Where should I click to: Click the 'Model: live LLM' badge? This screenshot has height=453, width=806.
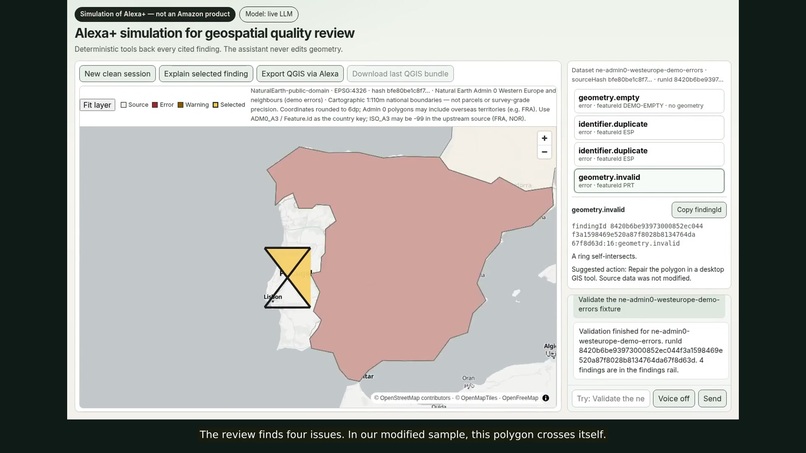click(x=269, y=14)
